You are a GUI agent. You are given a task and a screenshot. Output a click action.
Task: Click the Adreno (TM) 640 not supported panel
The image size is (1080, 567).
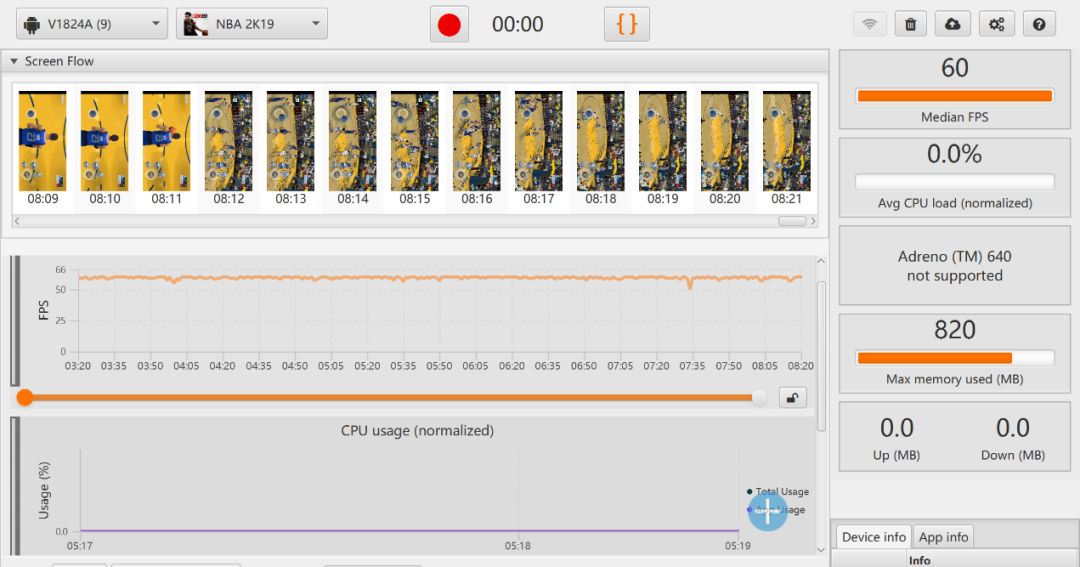[x=955, y=265]
